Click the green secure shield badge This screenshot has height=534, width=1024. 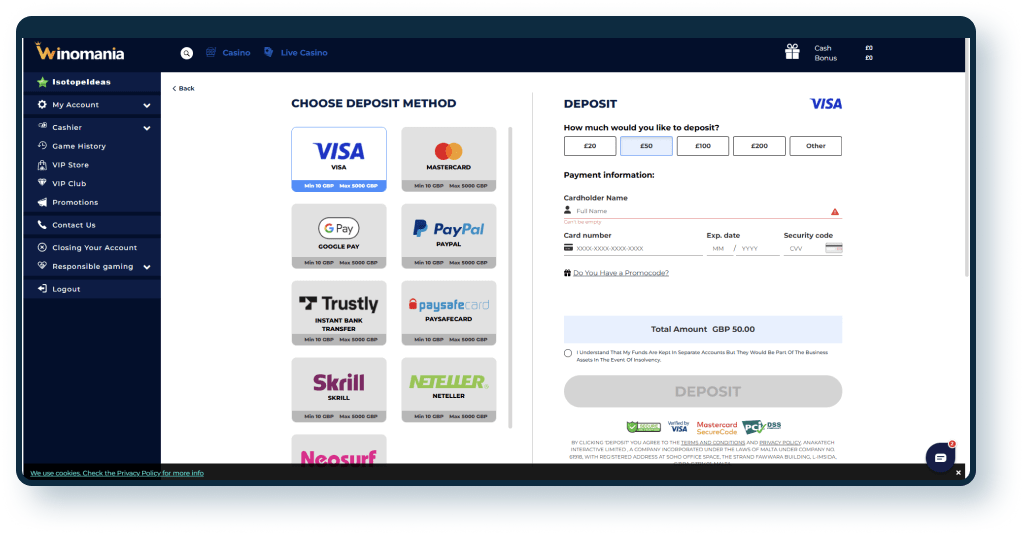(x=643, y=427)
